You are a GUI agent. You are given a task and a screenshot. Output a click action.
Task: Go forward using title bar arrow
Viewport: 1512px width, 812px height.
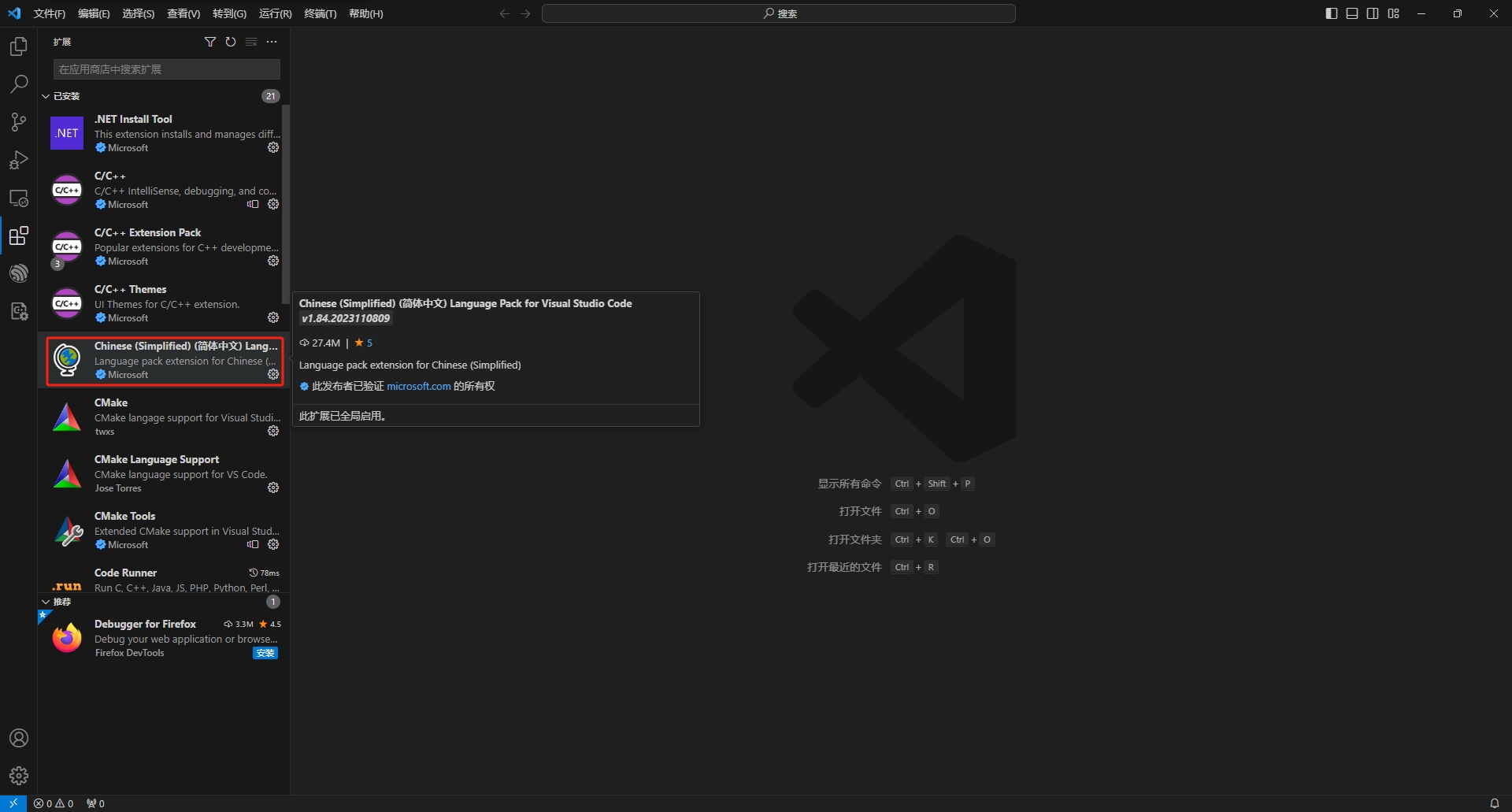[x=525, y=13]
